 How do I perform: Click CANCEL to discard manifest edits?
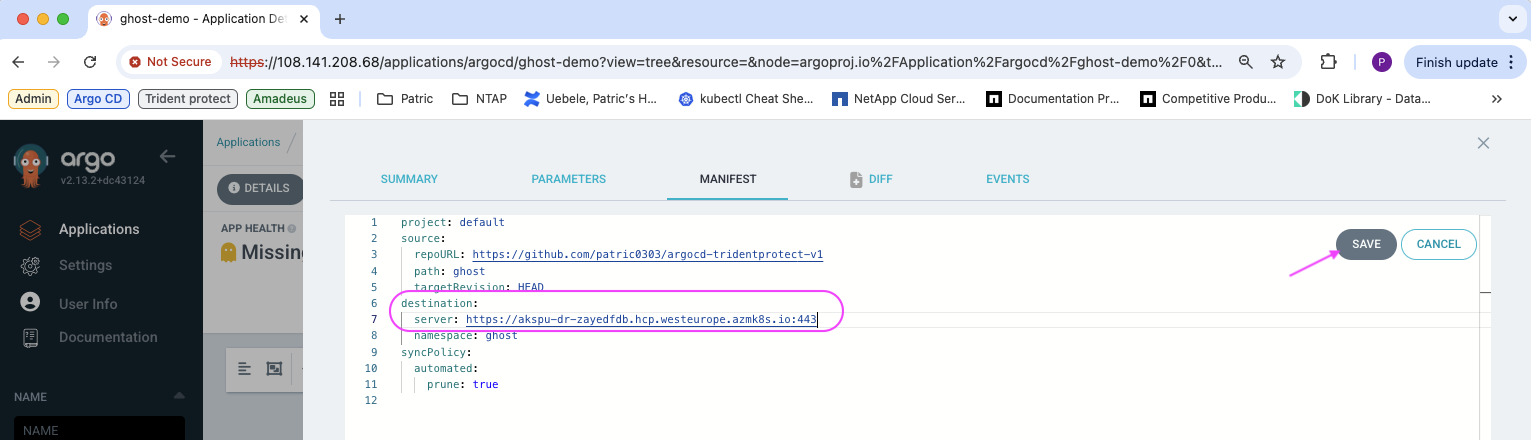coord(1439,244)
